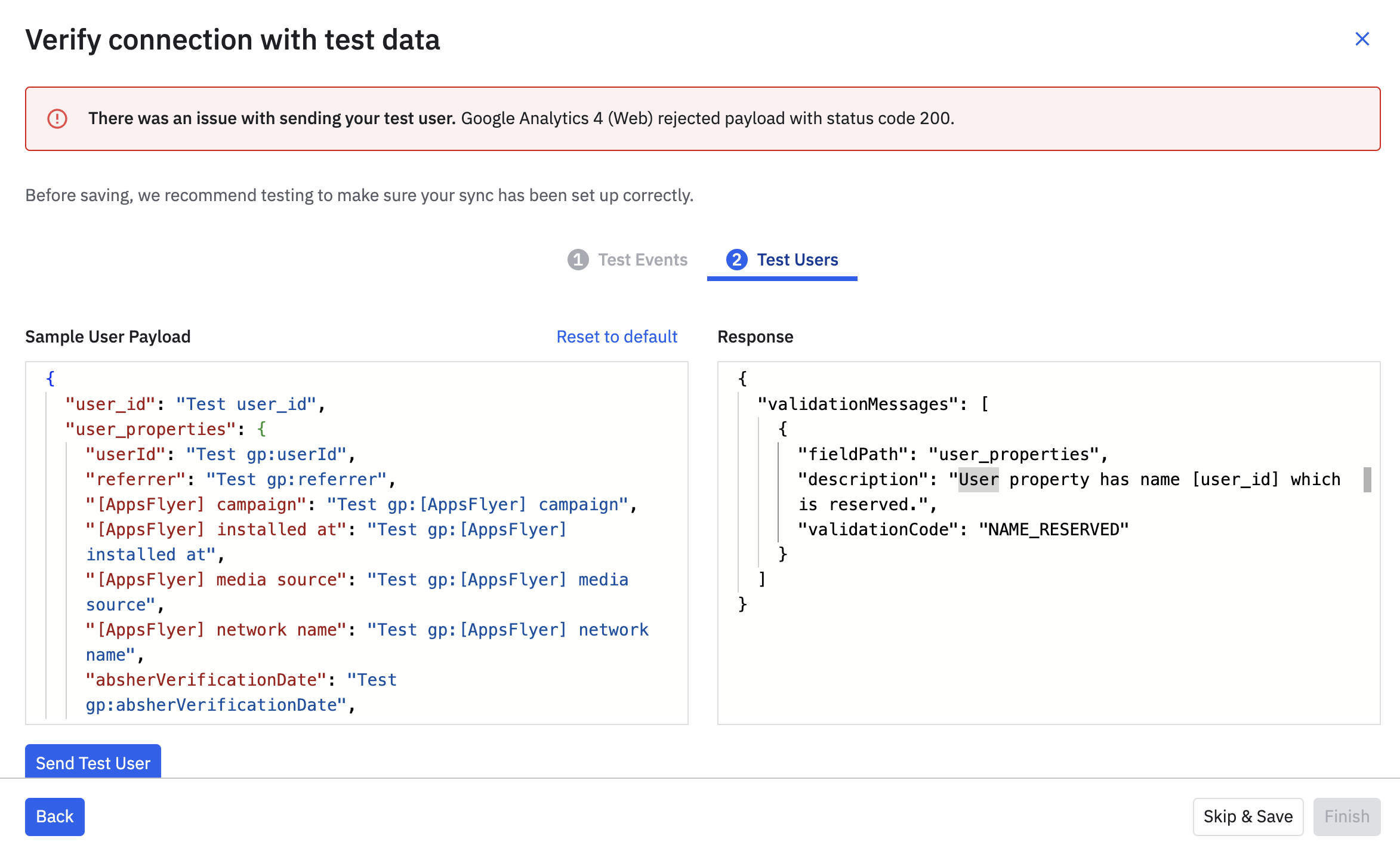
Task: Close the verify connection dialog
Action: tap(1362, 39)
